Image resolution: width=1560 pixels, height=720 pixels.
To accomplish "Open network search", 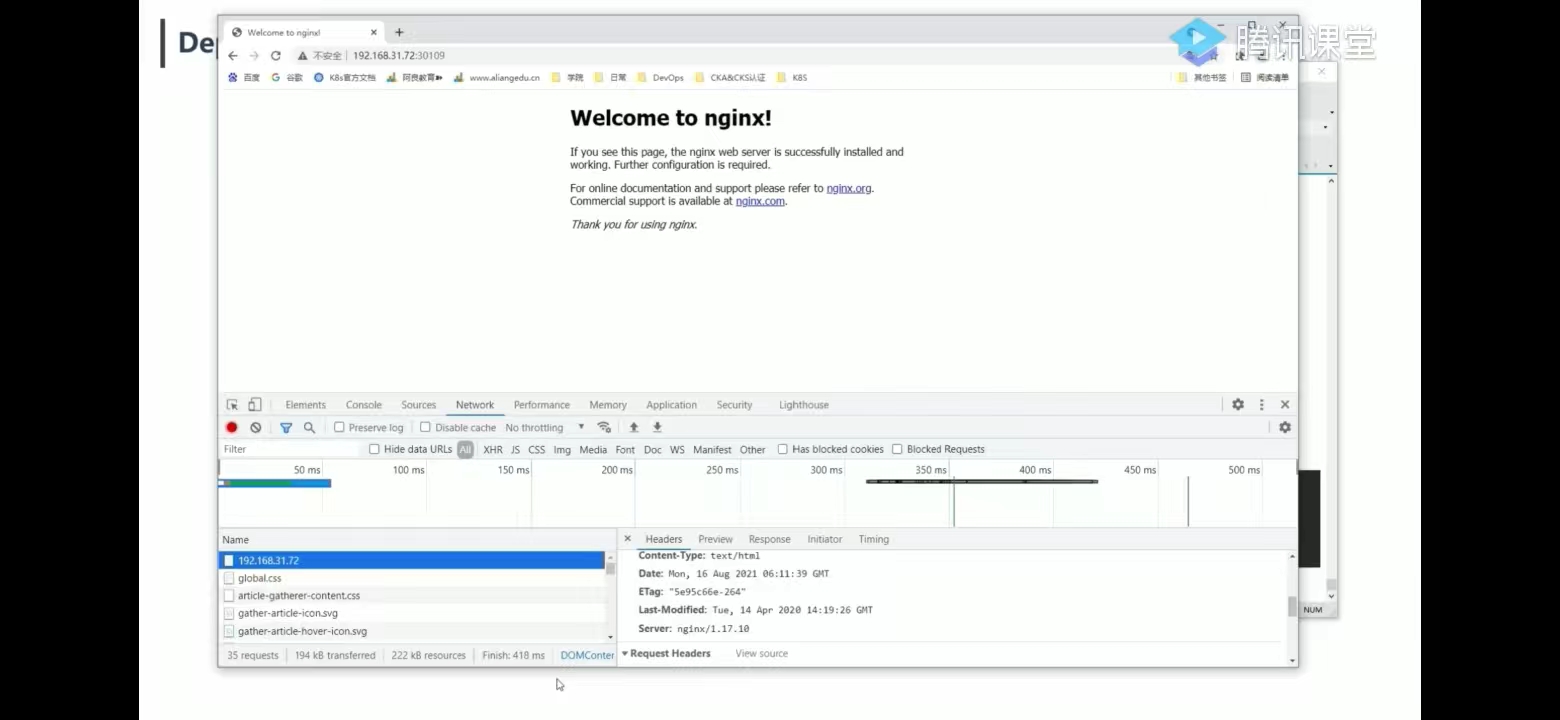I will pos(310,428).
